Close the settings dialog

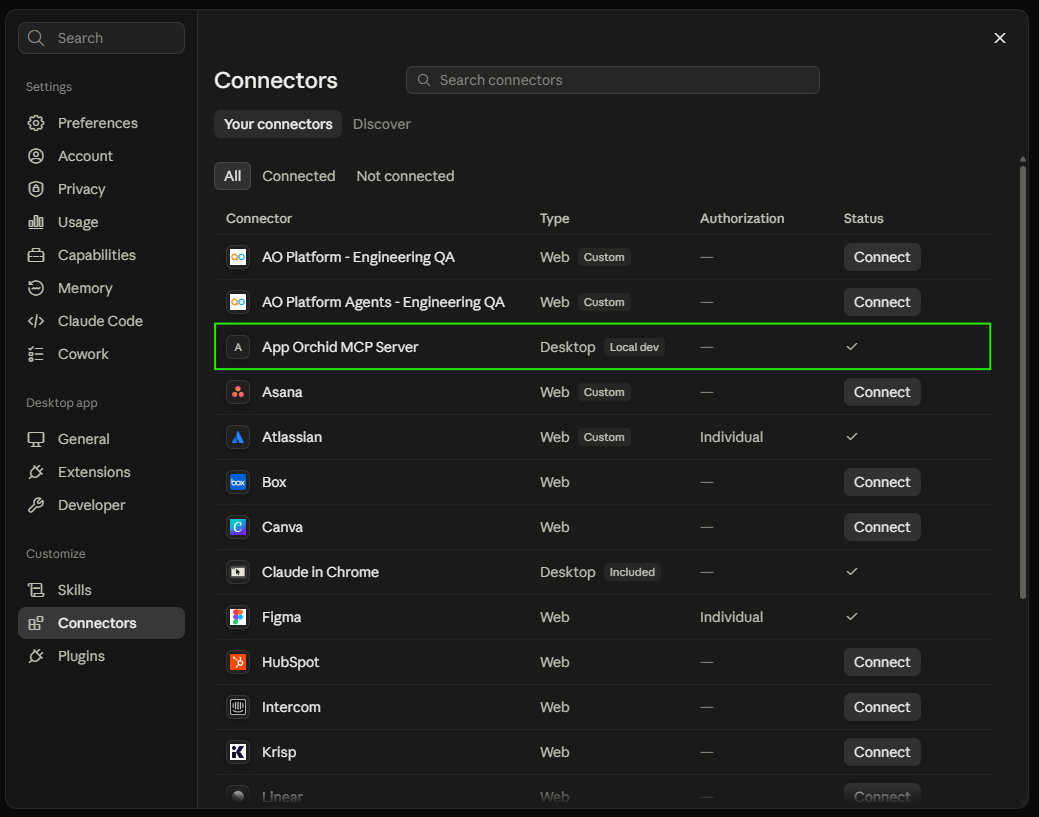(x=1000, y=38)
